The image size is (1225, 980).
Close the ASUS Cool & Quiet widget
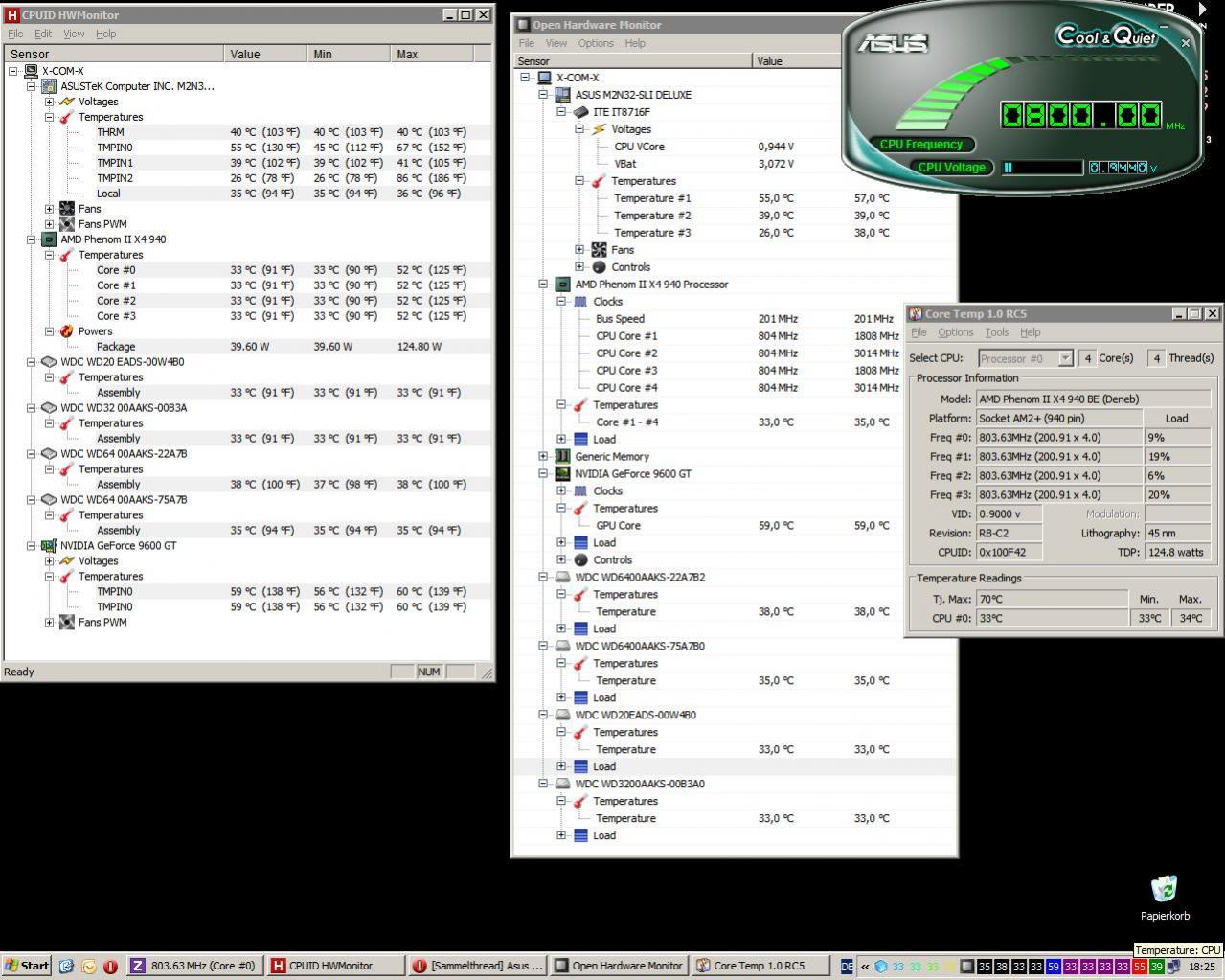1186,43
